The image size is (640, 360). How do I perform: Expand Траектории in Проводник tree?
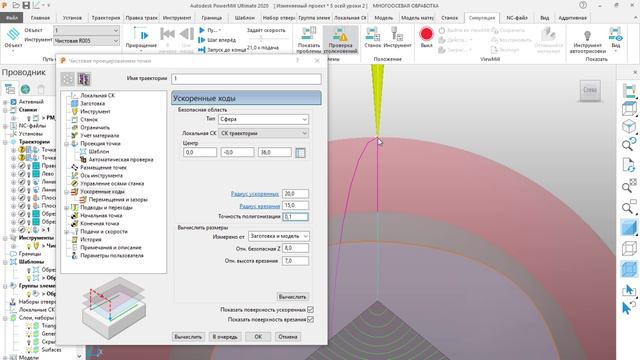(x=5, y=142)
